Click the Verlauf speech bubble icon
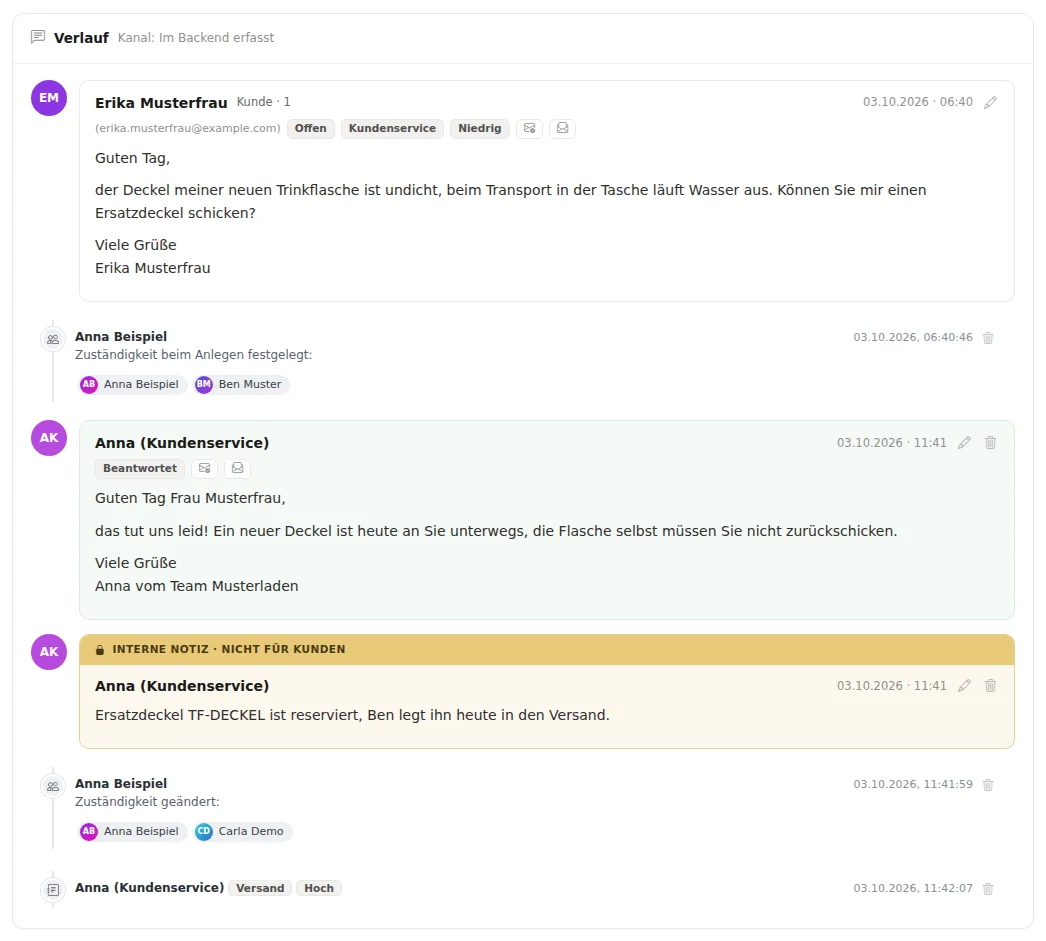This screenshot has height=941, width=1046. pyautogui.click(x=38, y=37)
